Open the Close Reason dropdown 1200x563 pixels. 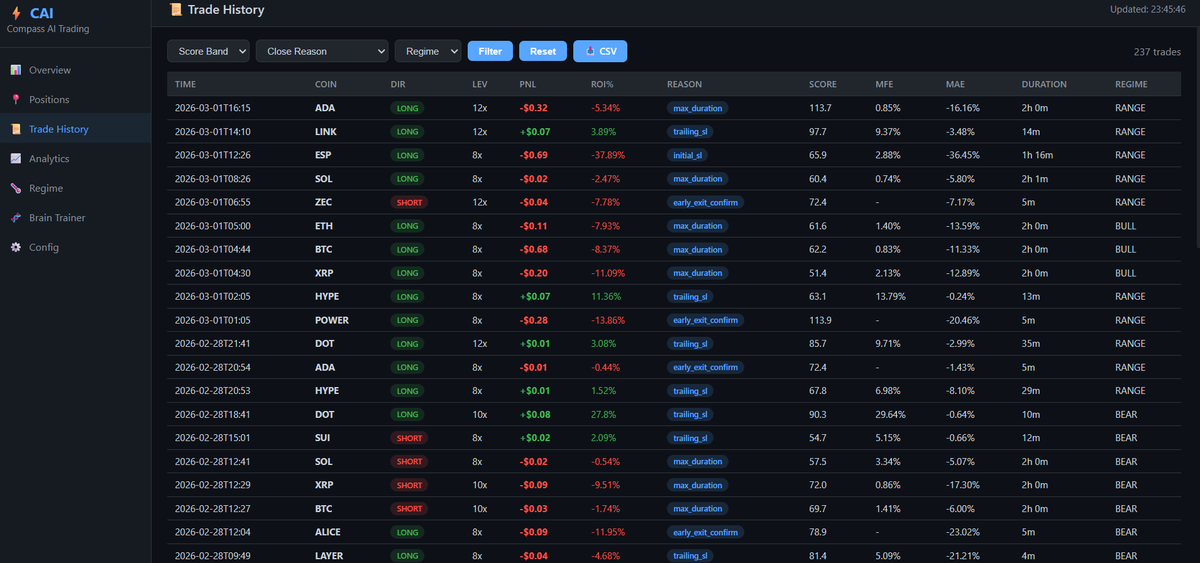coord(322,51)
